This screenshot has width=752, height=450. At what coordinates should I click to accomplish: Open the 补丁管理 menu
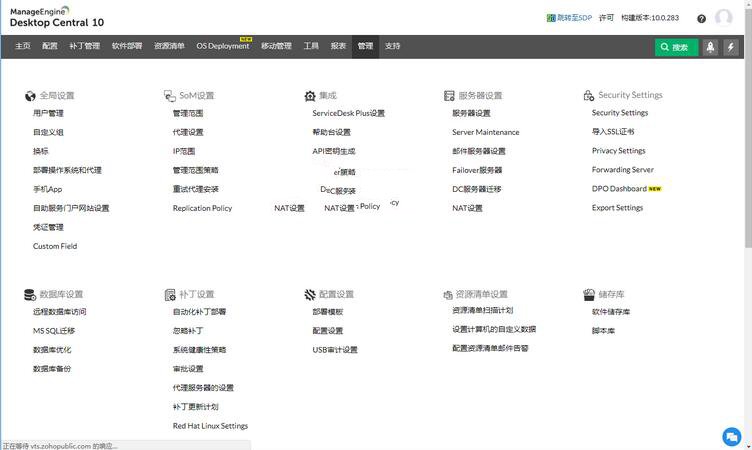tap(84, 46)
